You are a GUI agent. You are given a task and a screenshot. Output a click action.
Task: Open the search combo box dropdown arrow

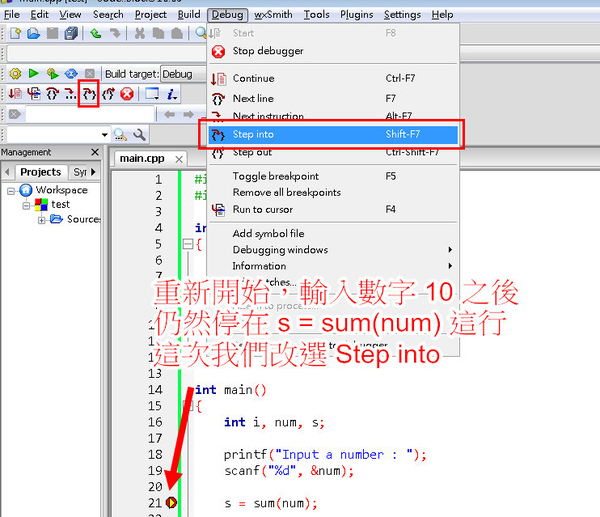pos(104,135)
